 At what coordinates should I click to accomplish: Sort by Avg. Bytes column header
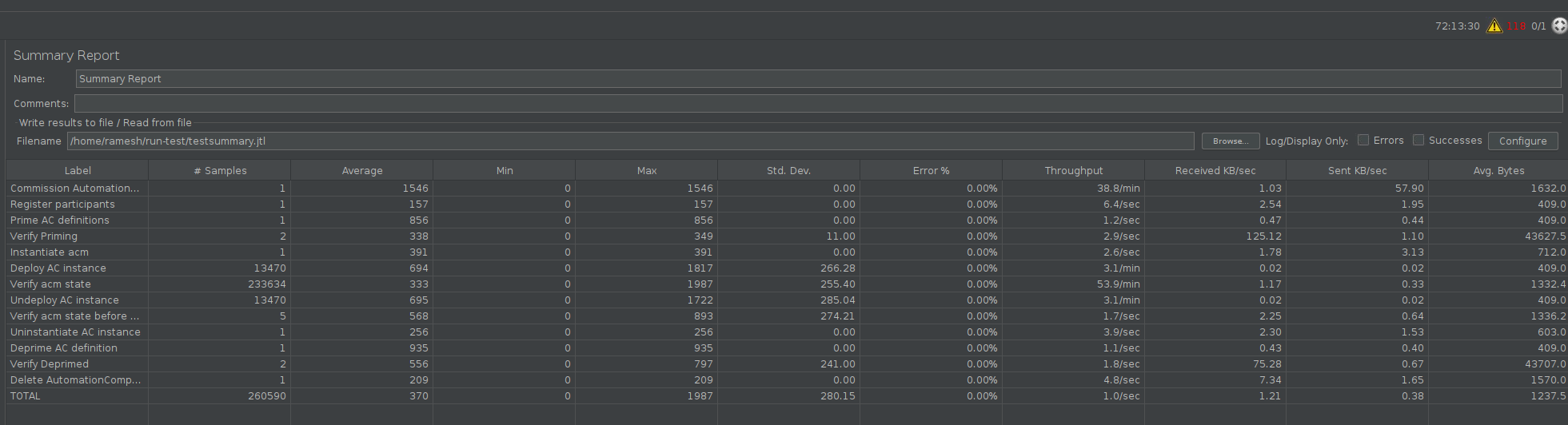click(1498, 170)
